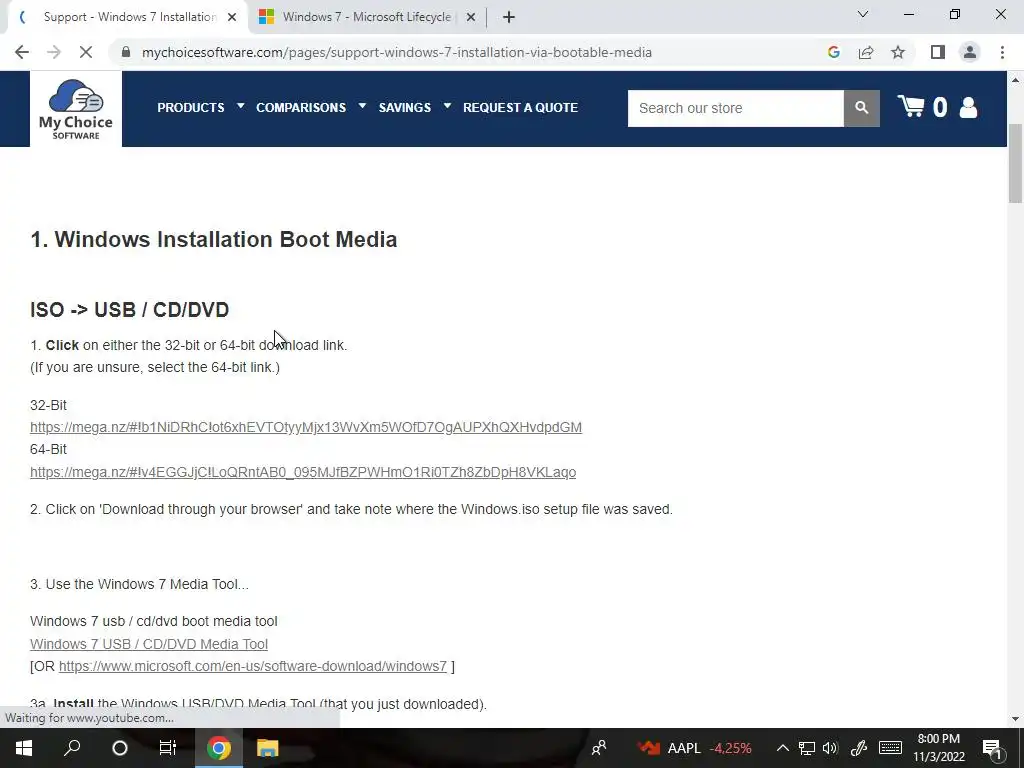Open Windows 7 USB / CD/DVD Media Tool link

click(x=149, y=644)
